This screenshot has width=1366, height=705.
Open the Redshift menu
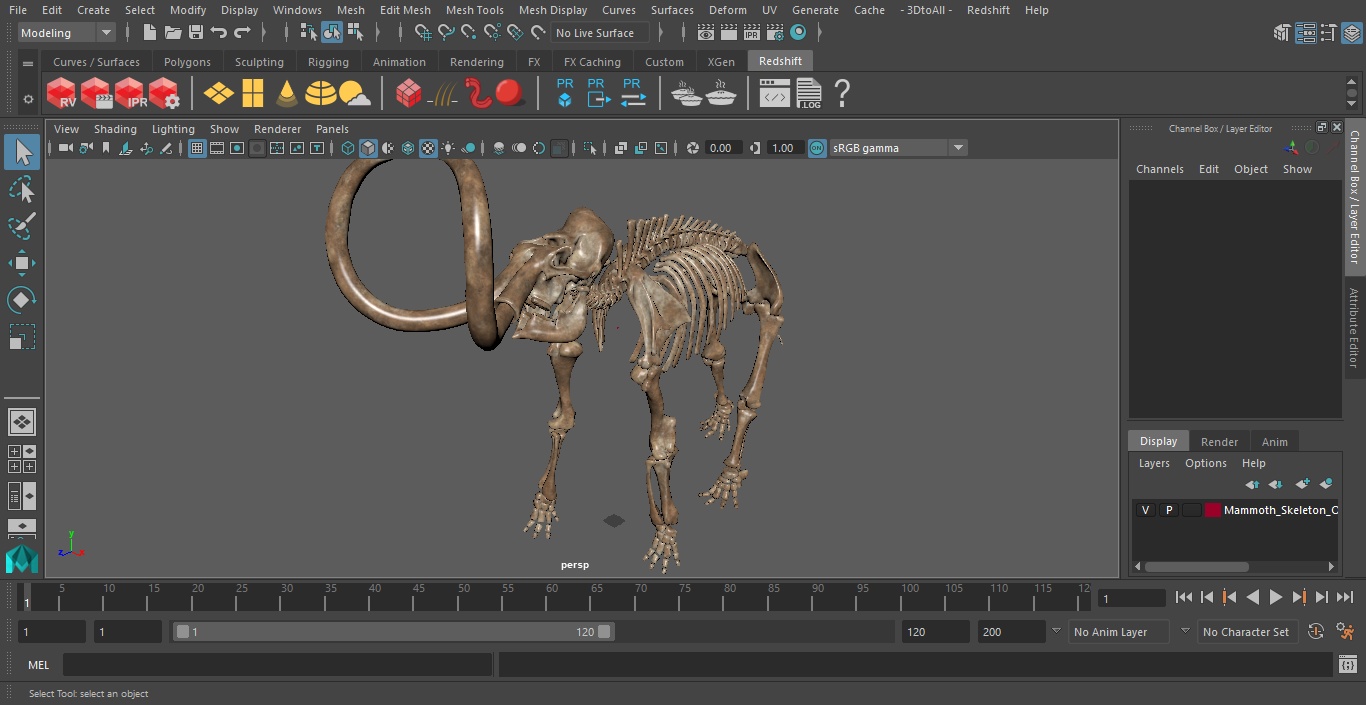point(988,10)
